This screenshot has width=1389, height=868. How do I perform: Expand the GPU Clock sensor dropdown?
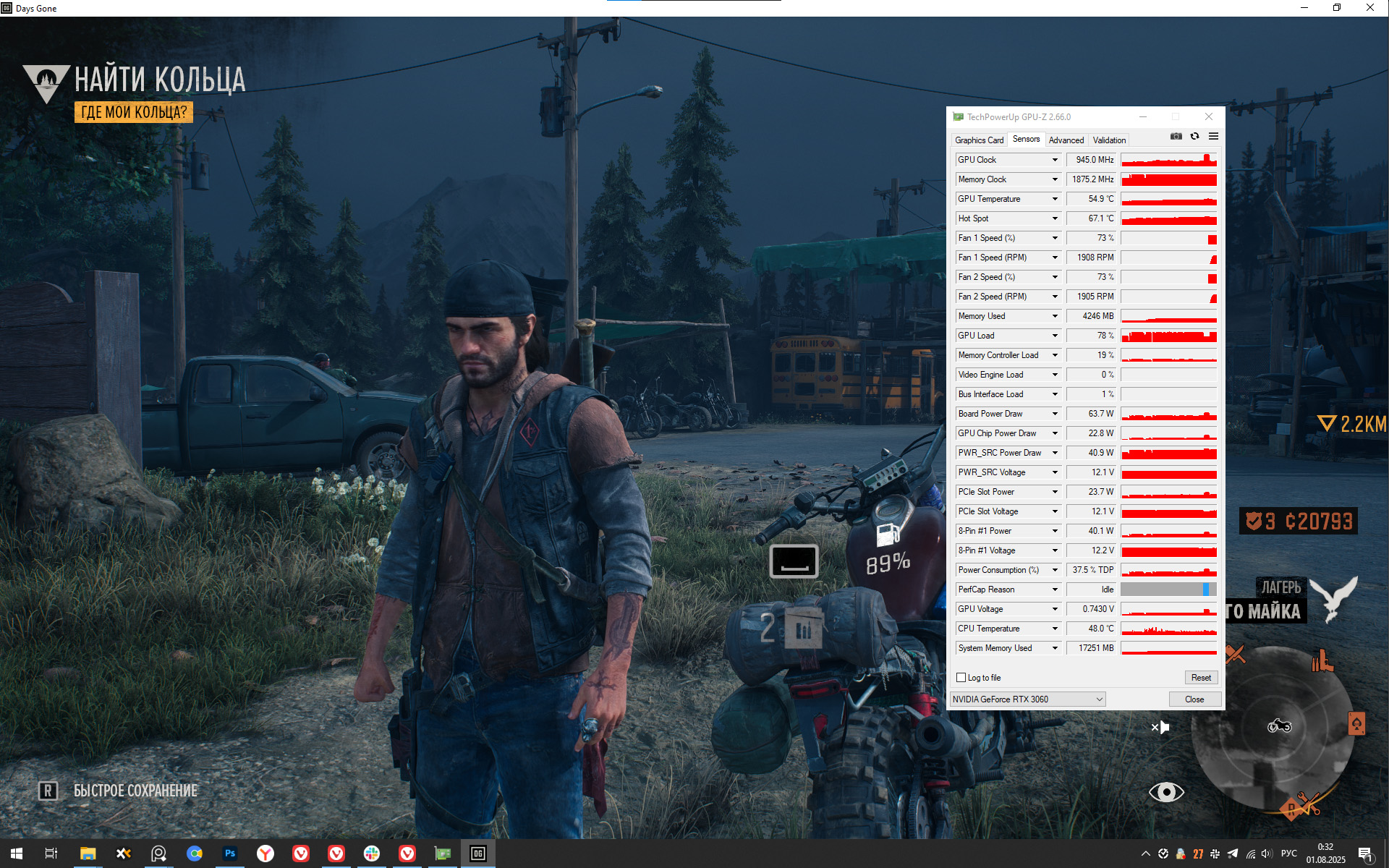(x=1055, y=160)
